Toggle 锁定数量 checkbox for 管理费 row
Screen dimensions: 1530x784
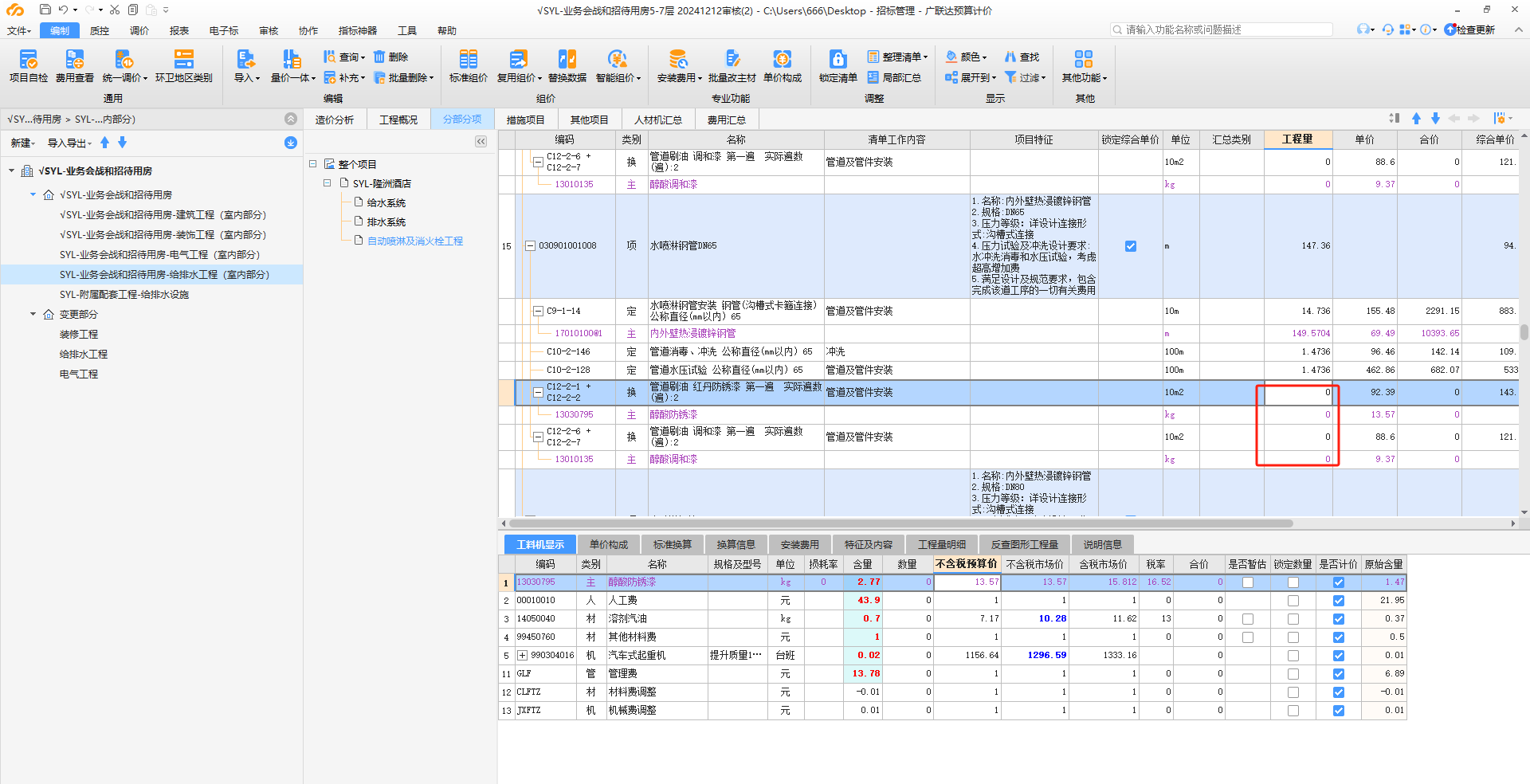pos(1293,674)
